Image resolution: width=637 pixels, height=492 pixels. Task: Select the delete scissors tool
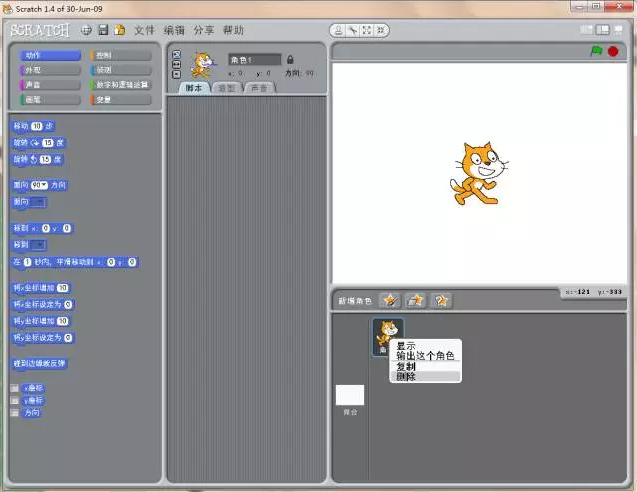[x=353, y=30]
